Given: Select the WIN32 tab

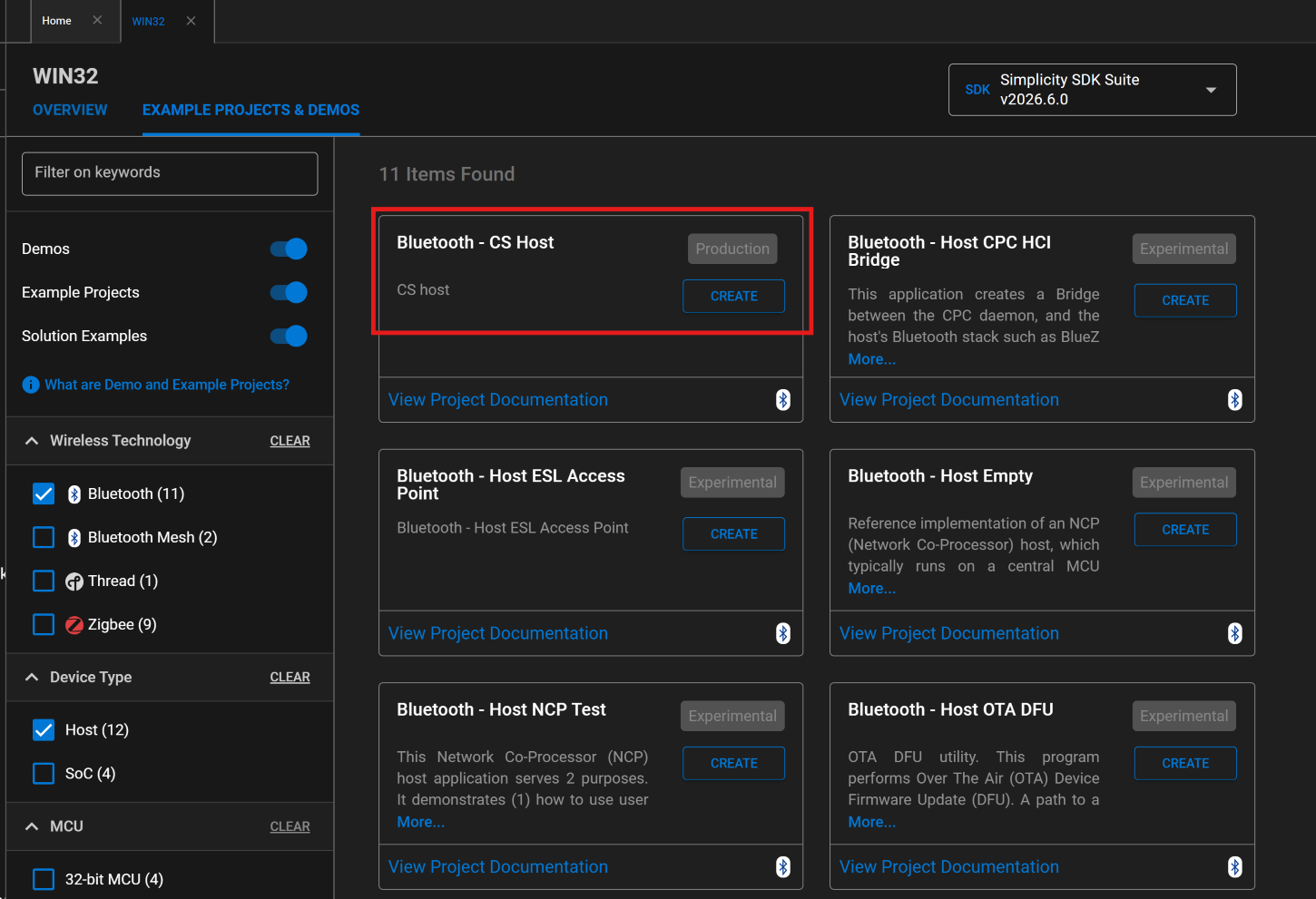Looking at the screenshot, I should tap(148, 21).
